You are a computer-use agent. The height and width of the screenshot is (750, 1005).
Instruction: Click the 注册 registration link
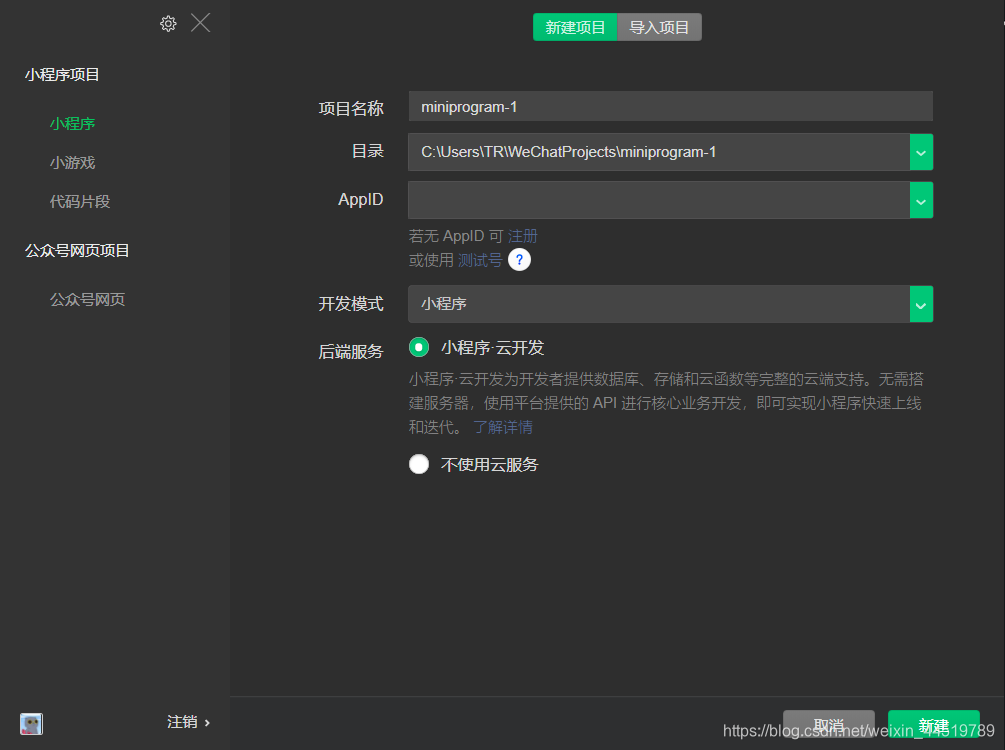(522, 235)
